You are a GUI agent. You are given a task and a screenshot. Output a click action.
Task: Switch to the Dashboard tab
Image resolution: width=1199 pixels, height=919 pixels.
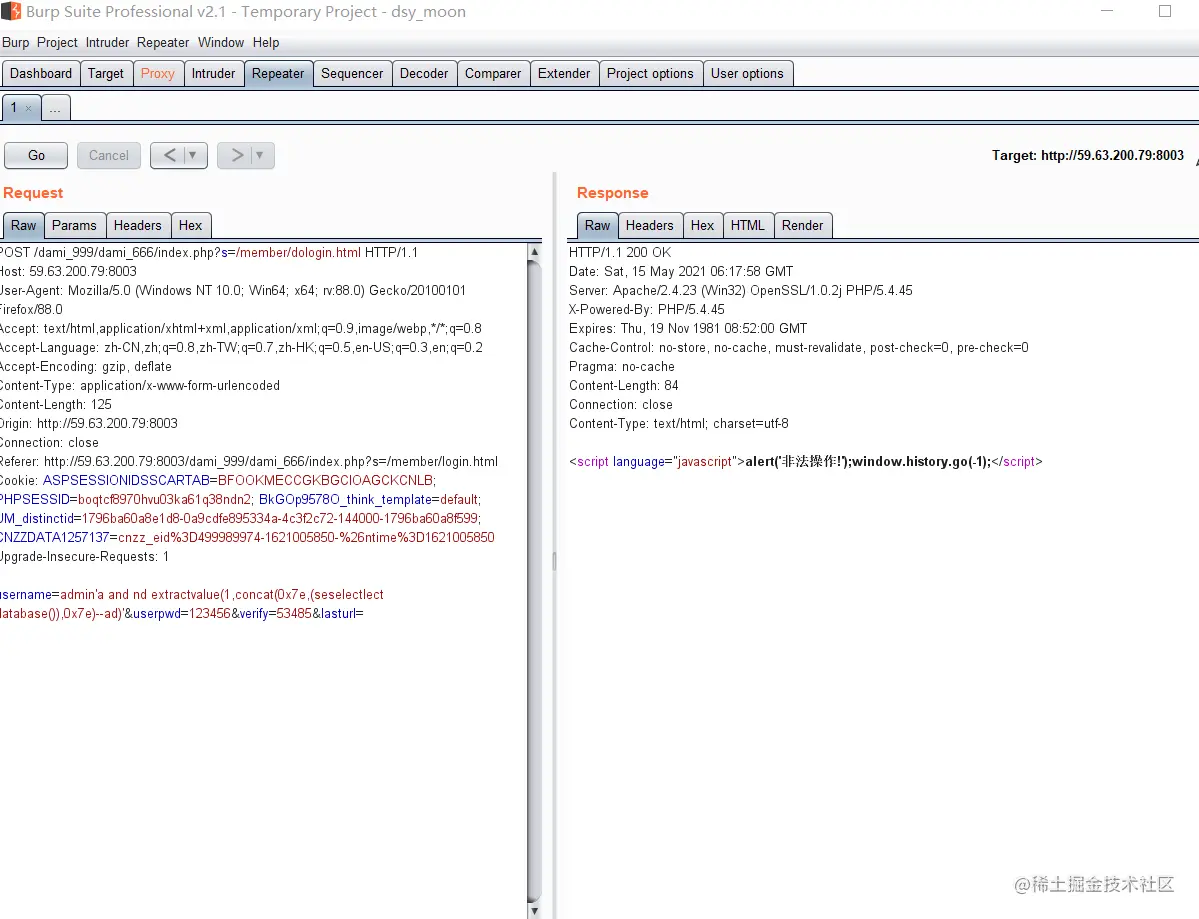pos(41,73)
